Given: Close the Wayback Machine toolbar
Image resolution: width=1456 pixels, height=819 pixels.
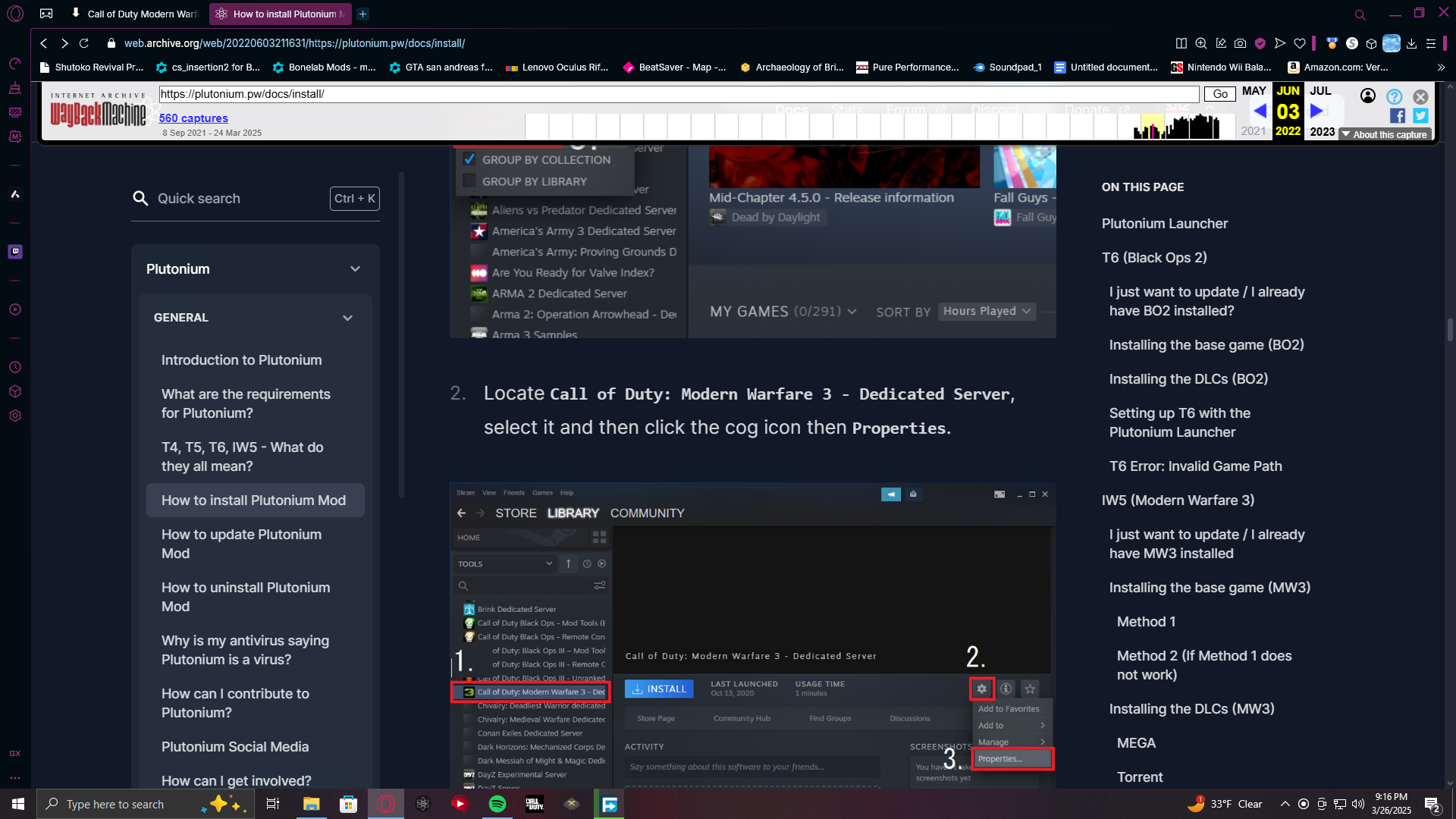Looking at the screenshot, I should pyautogui.click(x=1420, y=96).
